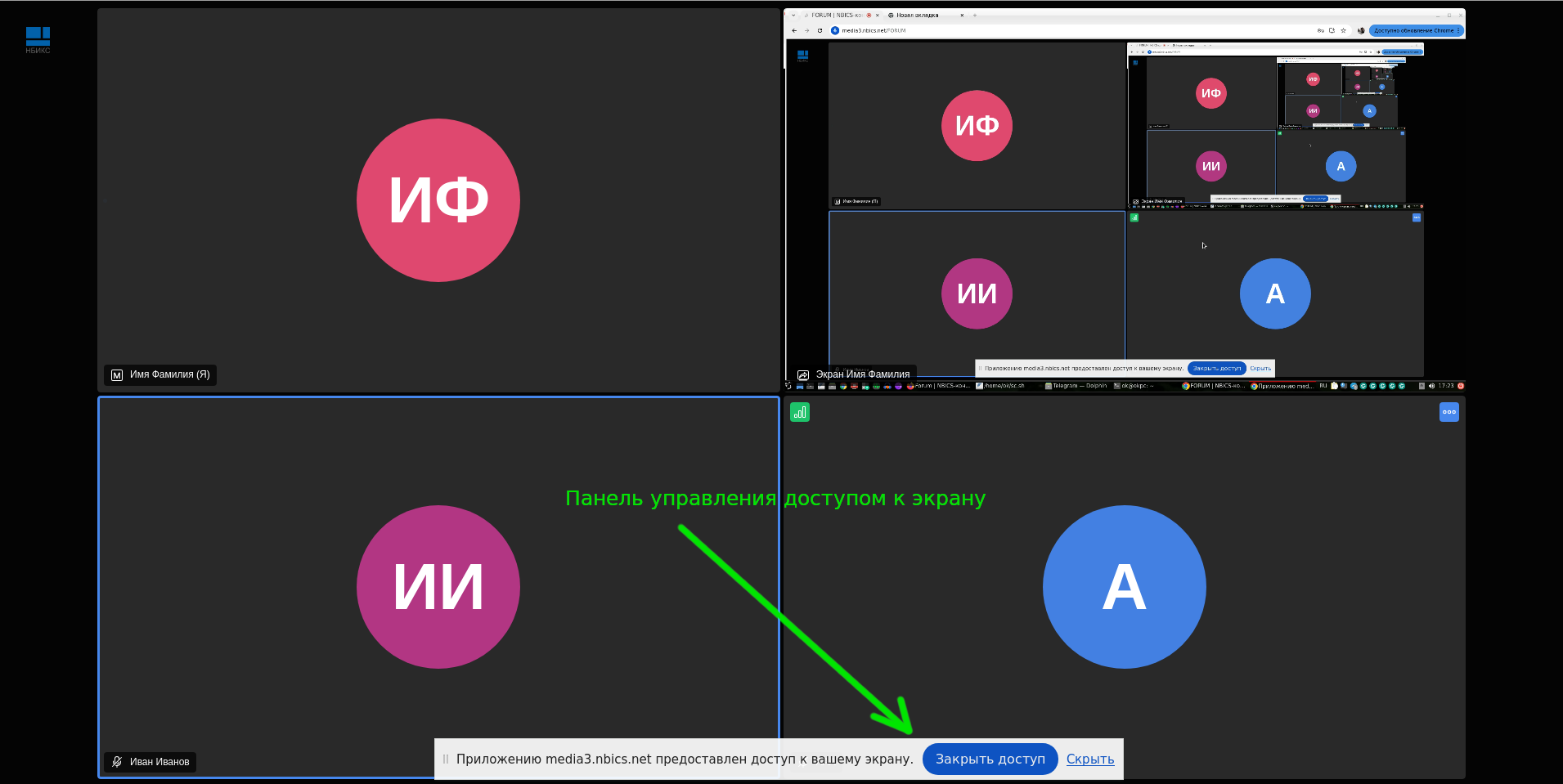Click Доступно обновление Chrome button
Image resolution: width=1563 pixels, height=784 pixels.
1413,31
